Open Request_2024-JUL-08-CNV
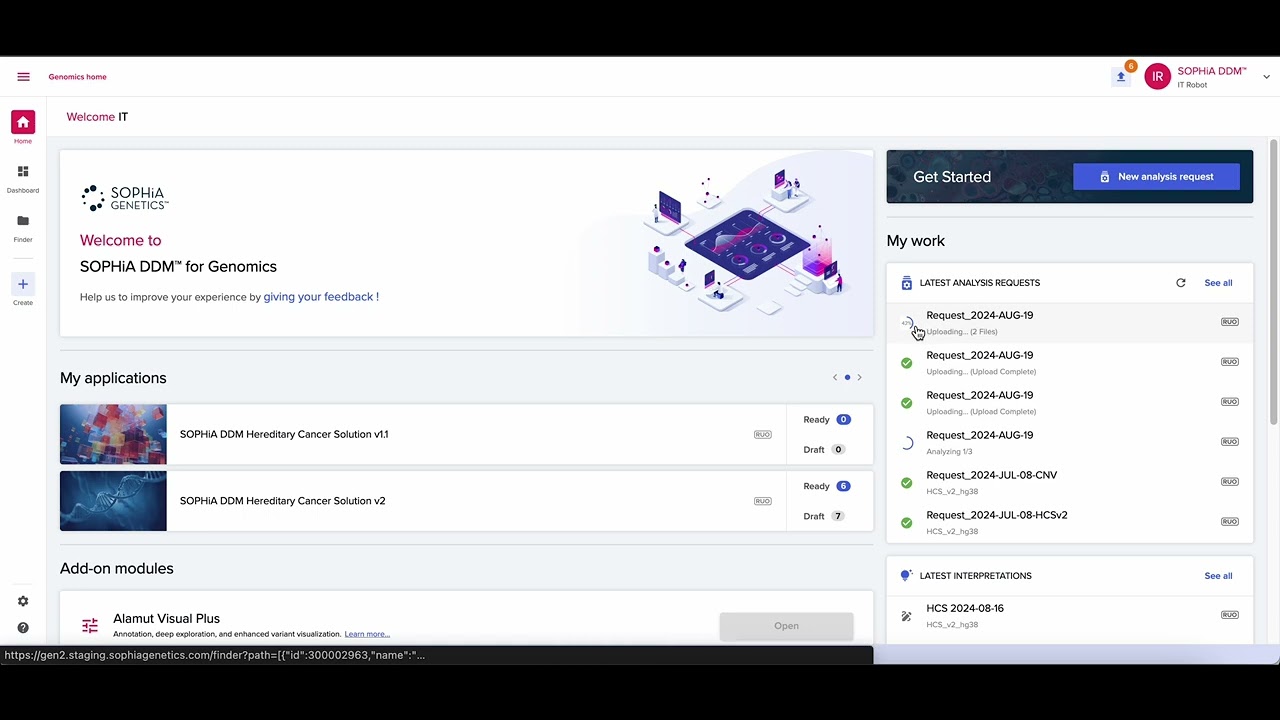1280x720 pixels. pyautogui.click(x=1069, y=483)
